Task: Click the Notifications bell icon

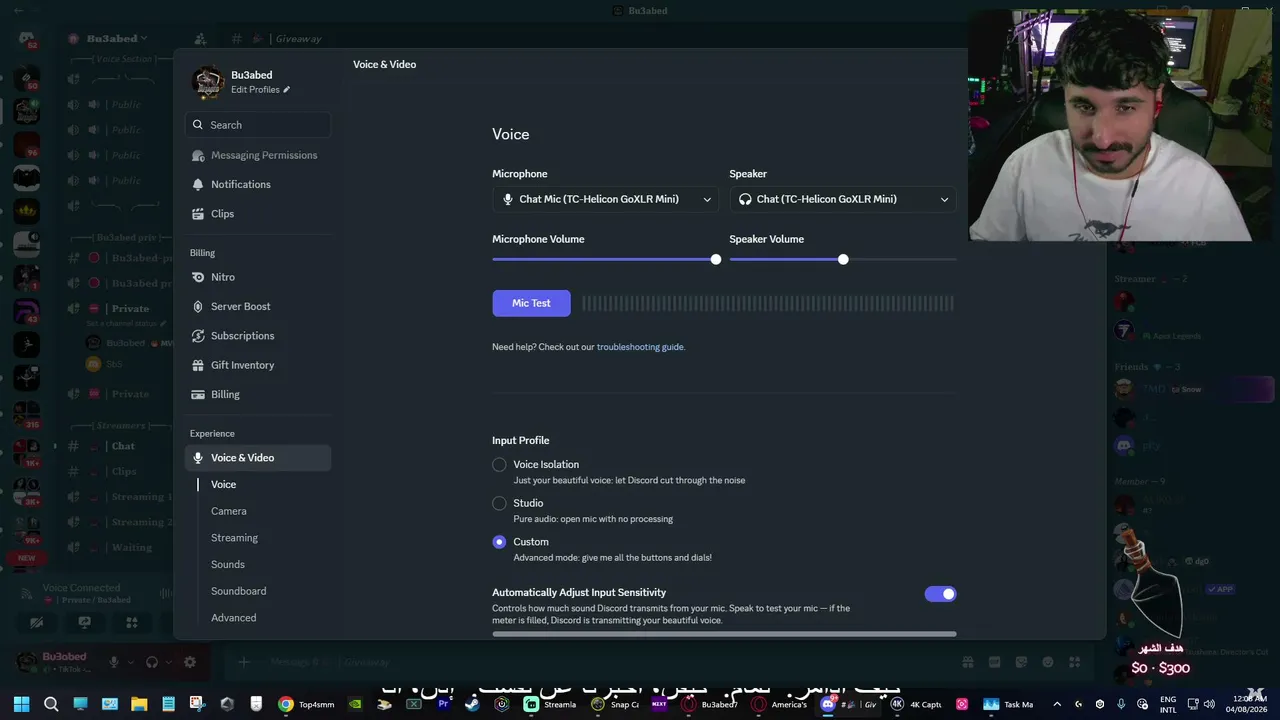Action: pos(198,184)
